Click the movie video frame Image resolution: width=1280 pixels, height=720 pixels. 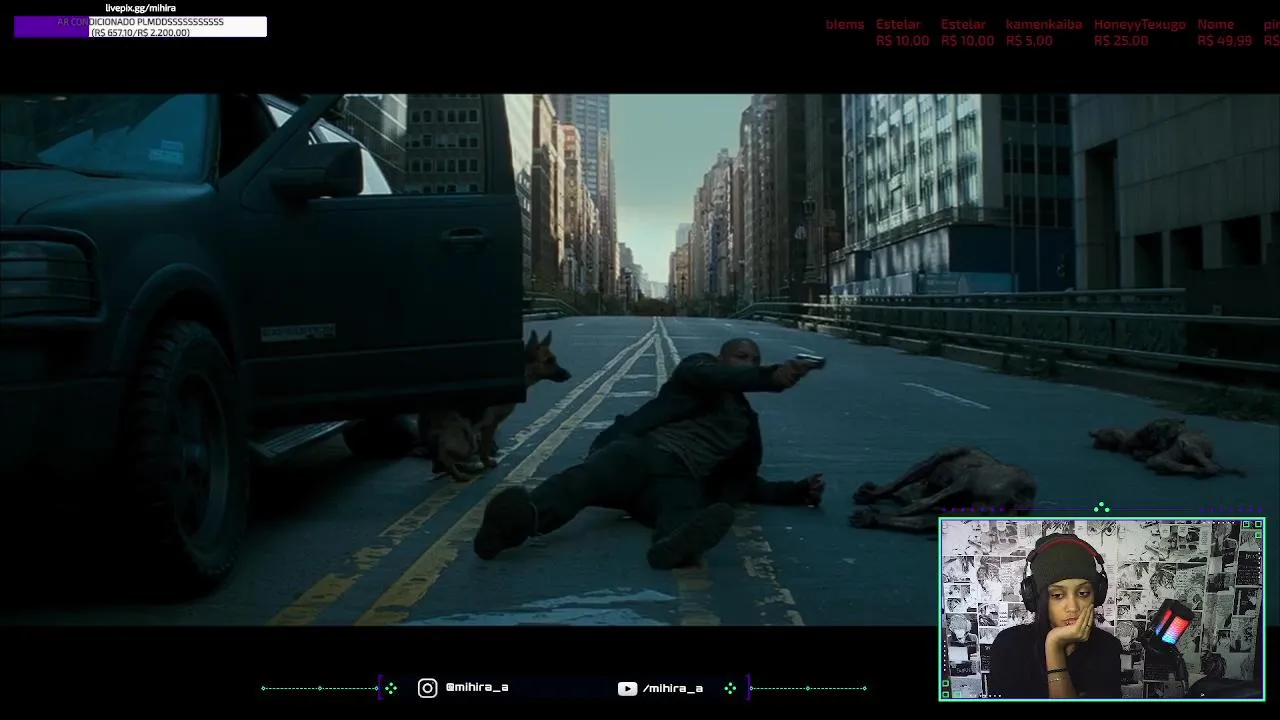click(640, 360)
